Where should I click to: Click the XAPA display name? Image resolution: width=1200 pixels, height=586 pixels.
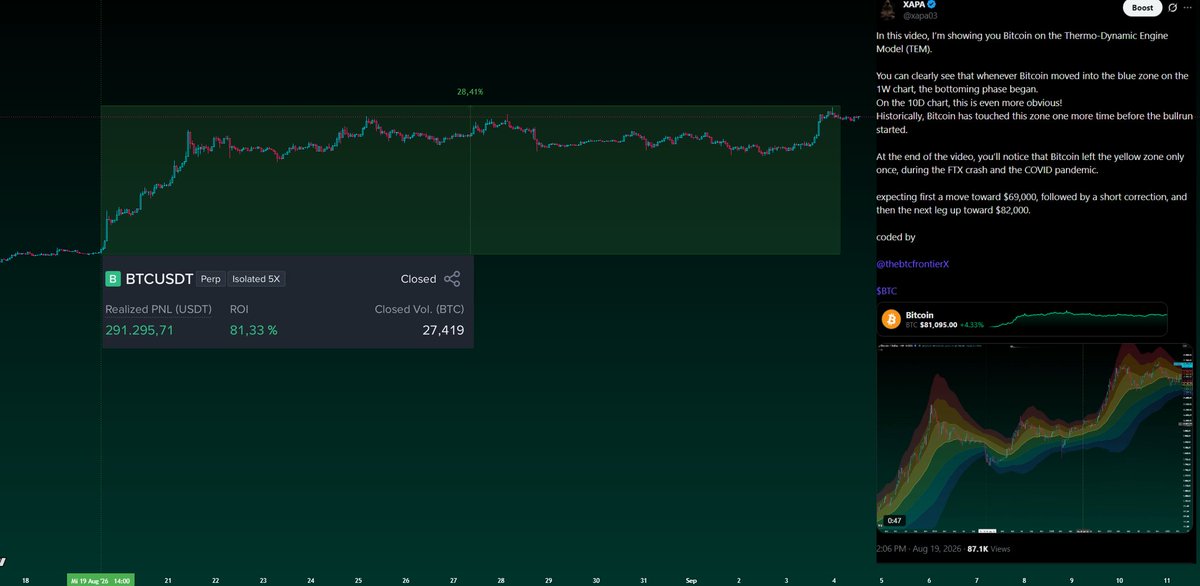click(913, 5)
